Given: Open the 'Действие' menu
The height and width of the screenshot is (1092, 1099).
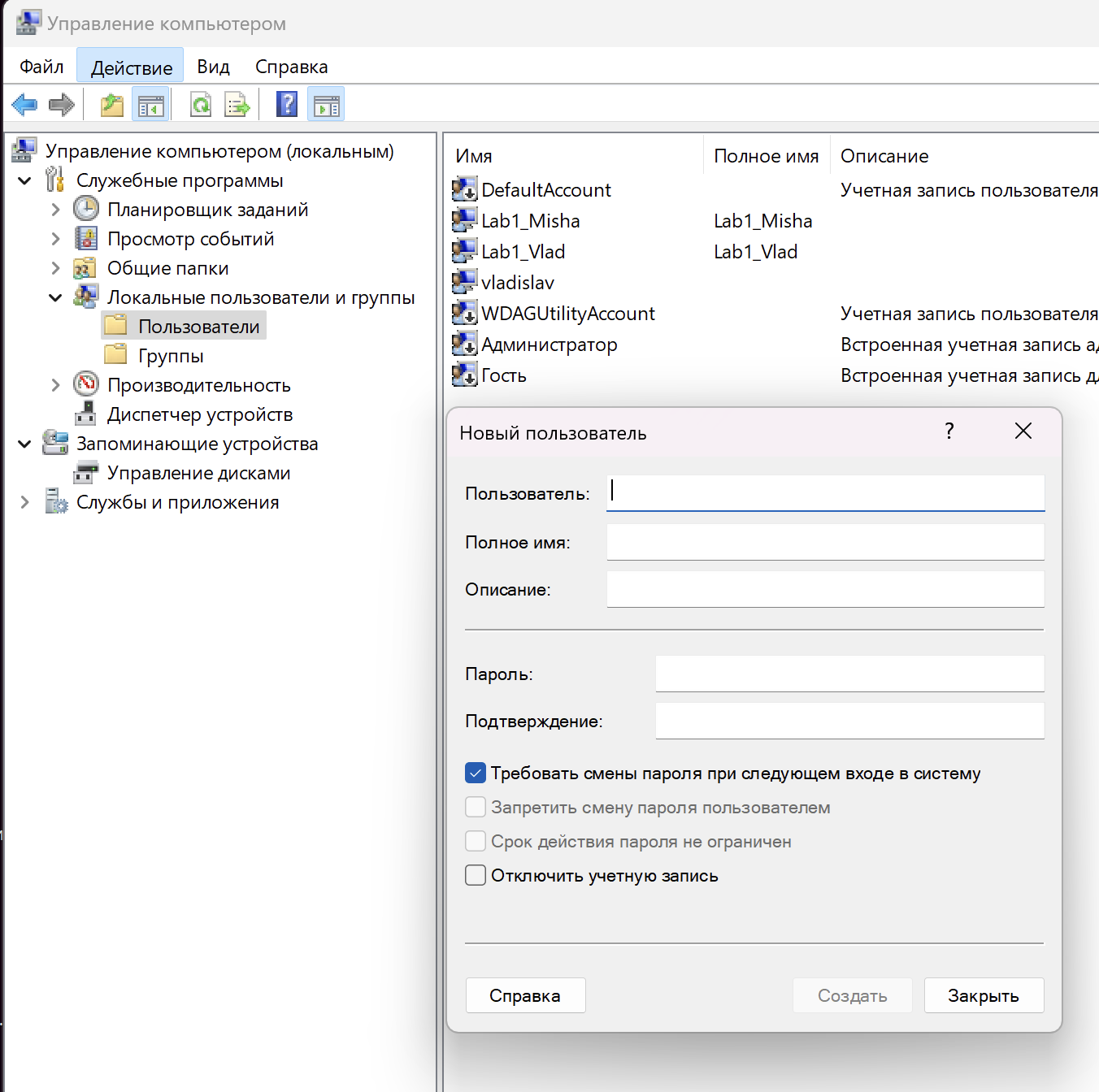Looking at the screenshot, I should (131, 67).
